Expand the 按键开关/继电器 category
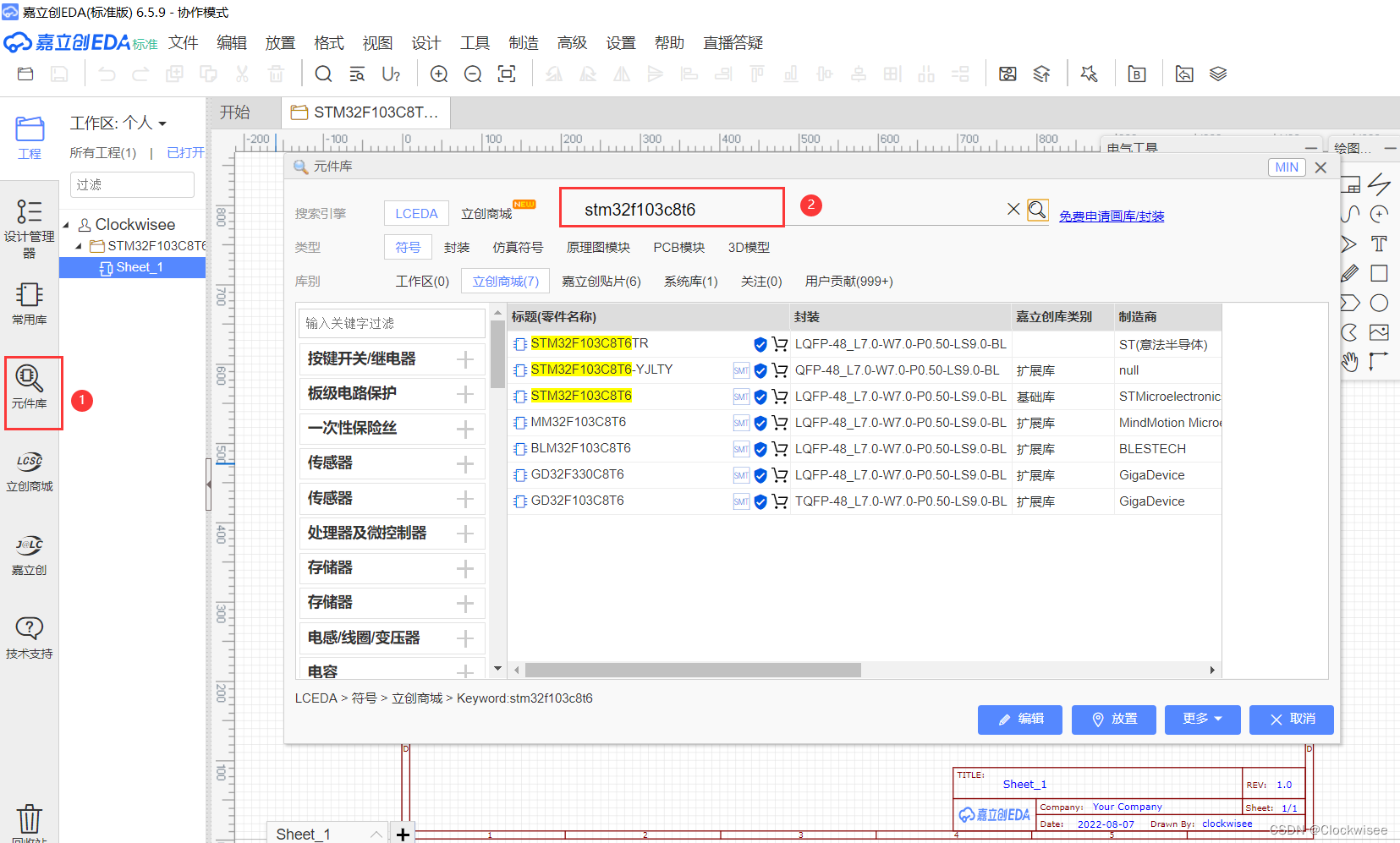Viewport: 1400px width, 843px height. [x=464, y=359]
